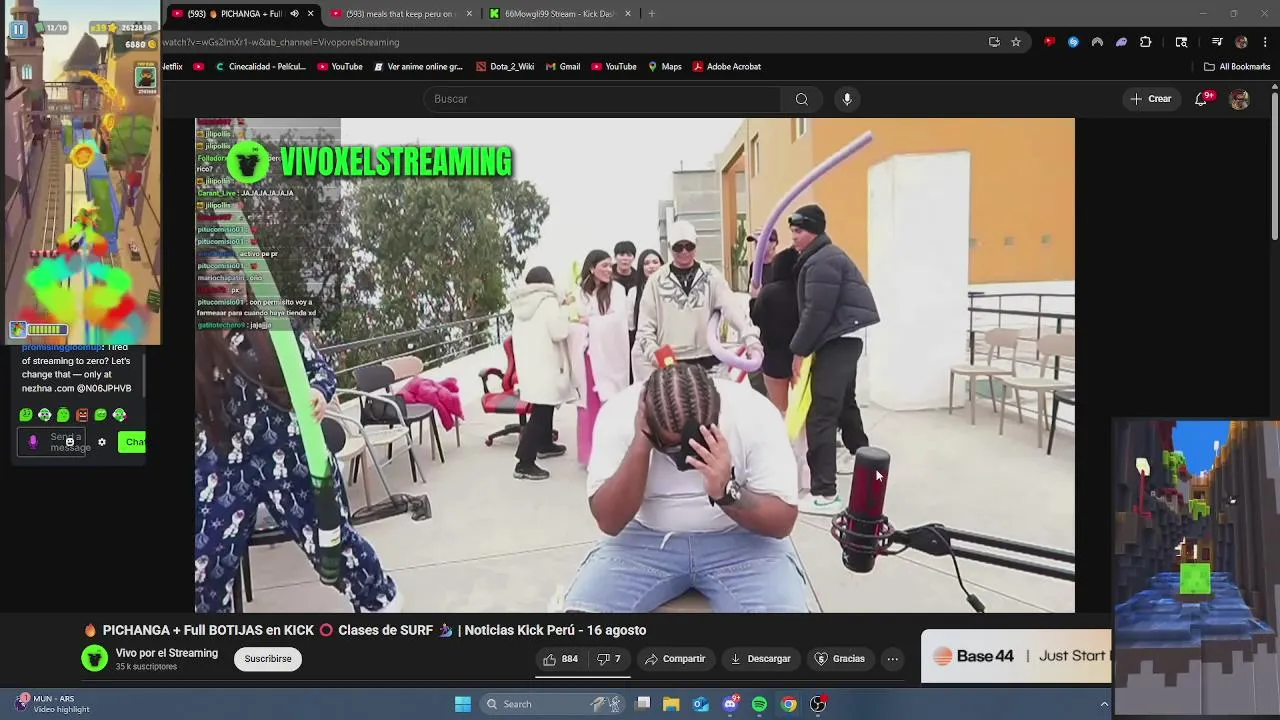Open the Base 44 advertisement banner

pos(1016,656)
